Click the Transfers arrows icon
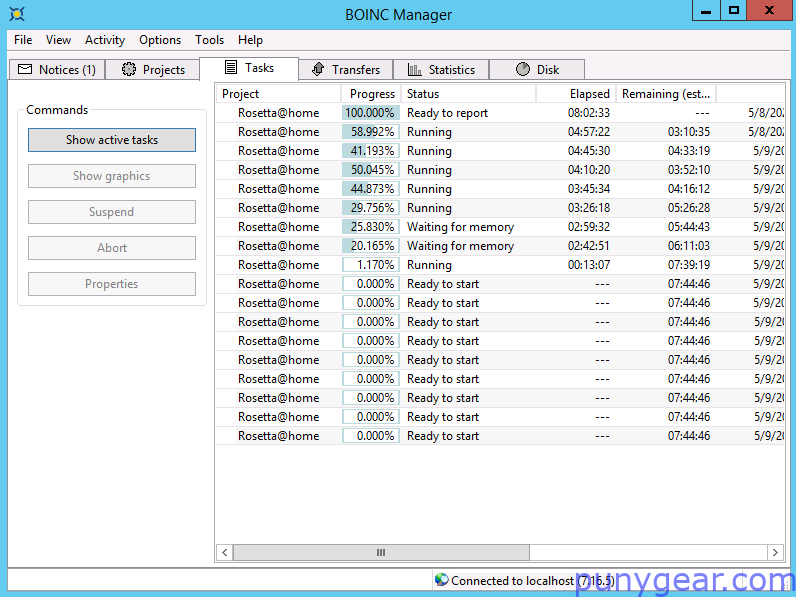 [318, 69]
